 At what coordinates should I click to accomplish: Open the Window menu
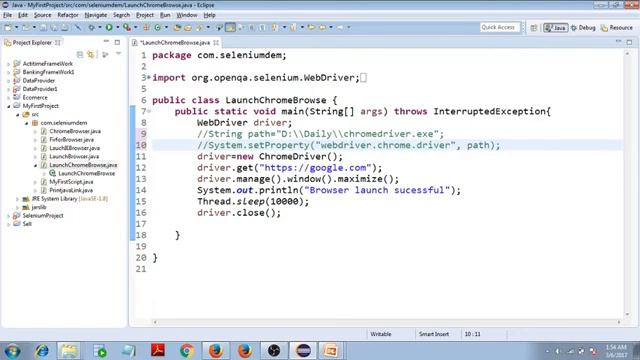point(187,15)
